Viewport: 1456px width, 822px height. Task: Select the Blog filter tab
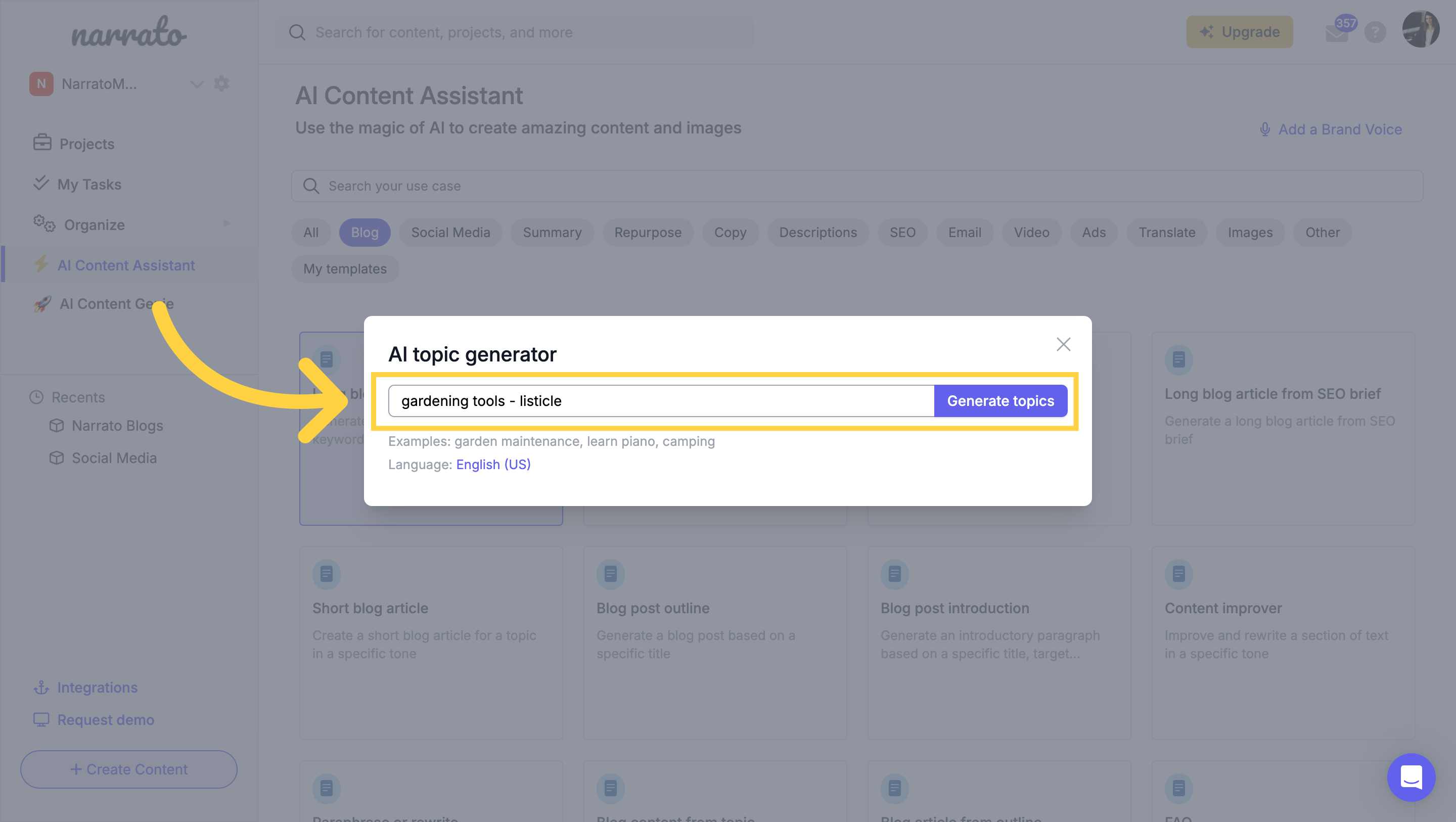click(x=364, y=232)
